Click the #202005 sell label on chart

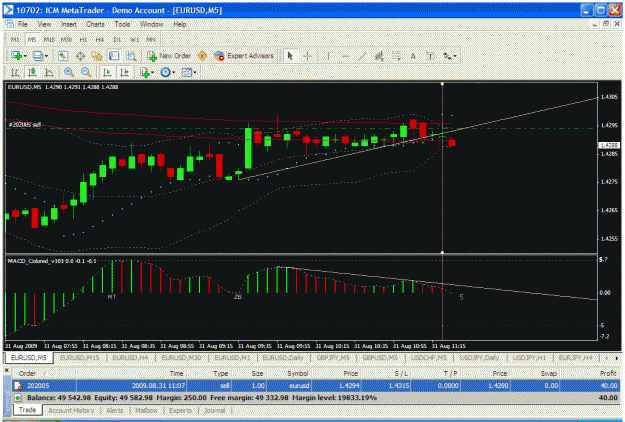pos(24,125)
